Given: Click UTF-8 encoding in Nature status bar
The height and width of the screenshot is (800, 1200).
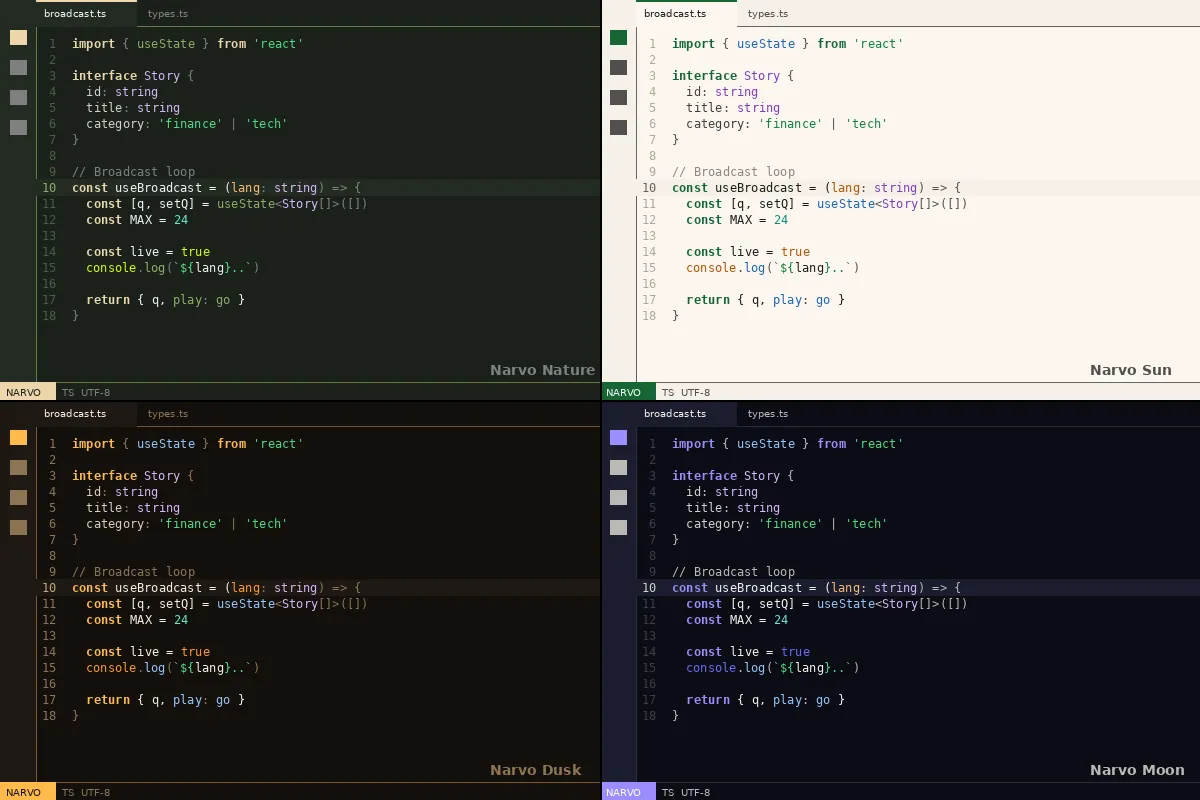Looking at the screenshot, I should [96, 393].
